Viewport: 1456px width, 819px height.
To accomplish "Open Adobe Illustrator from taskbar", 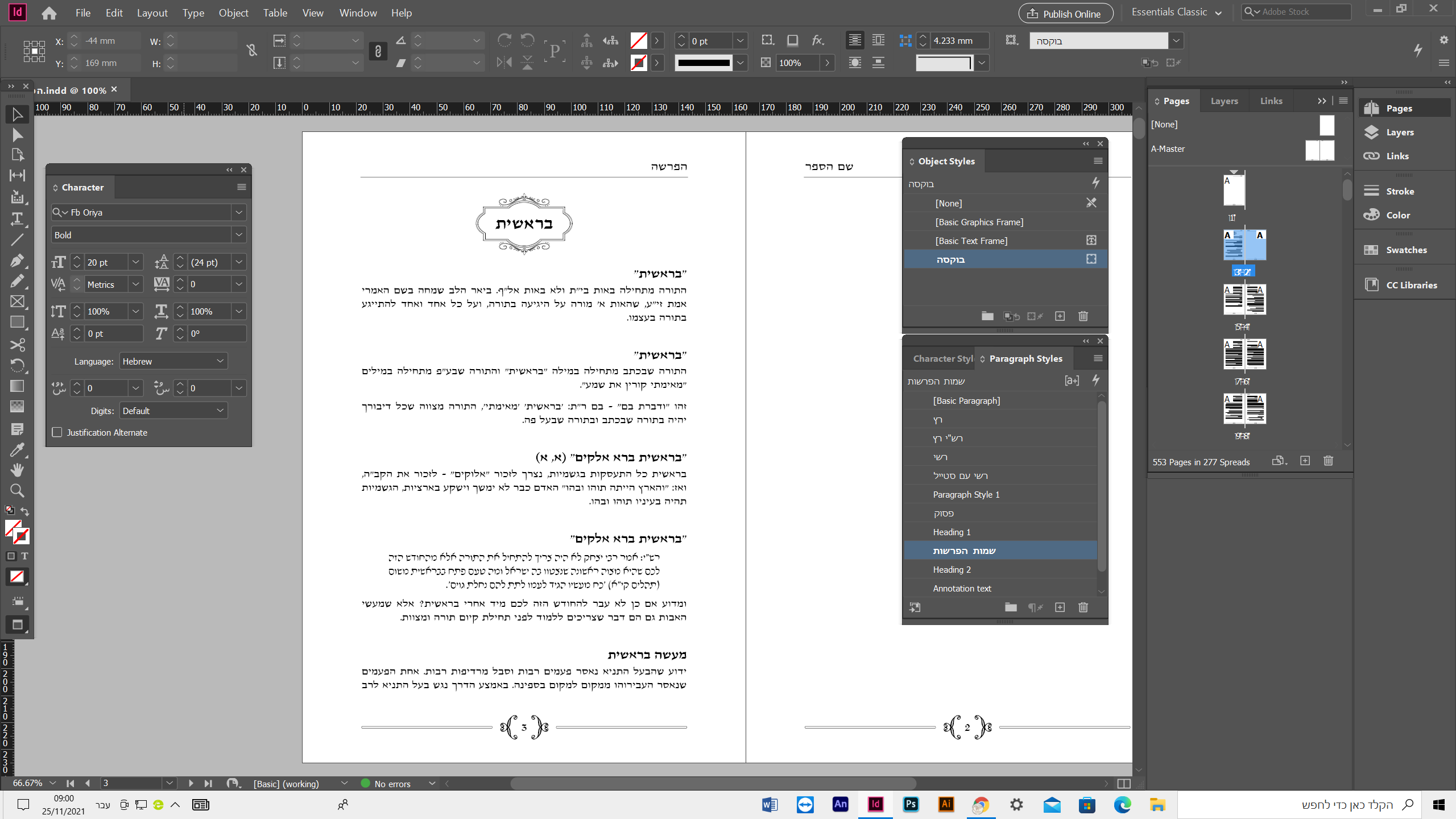I will click(x=946, y=804).
